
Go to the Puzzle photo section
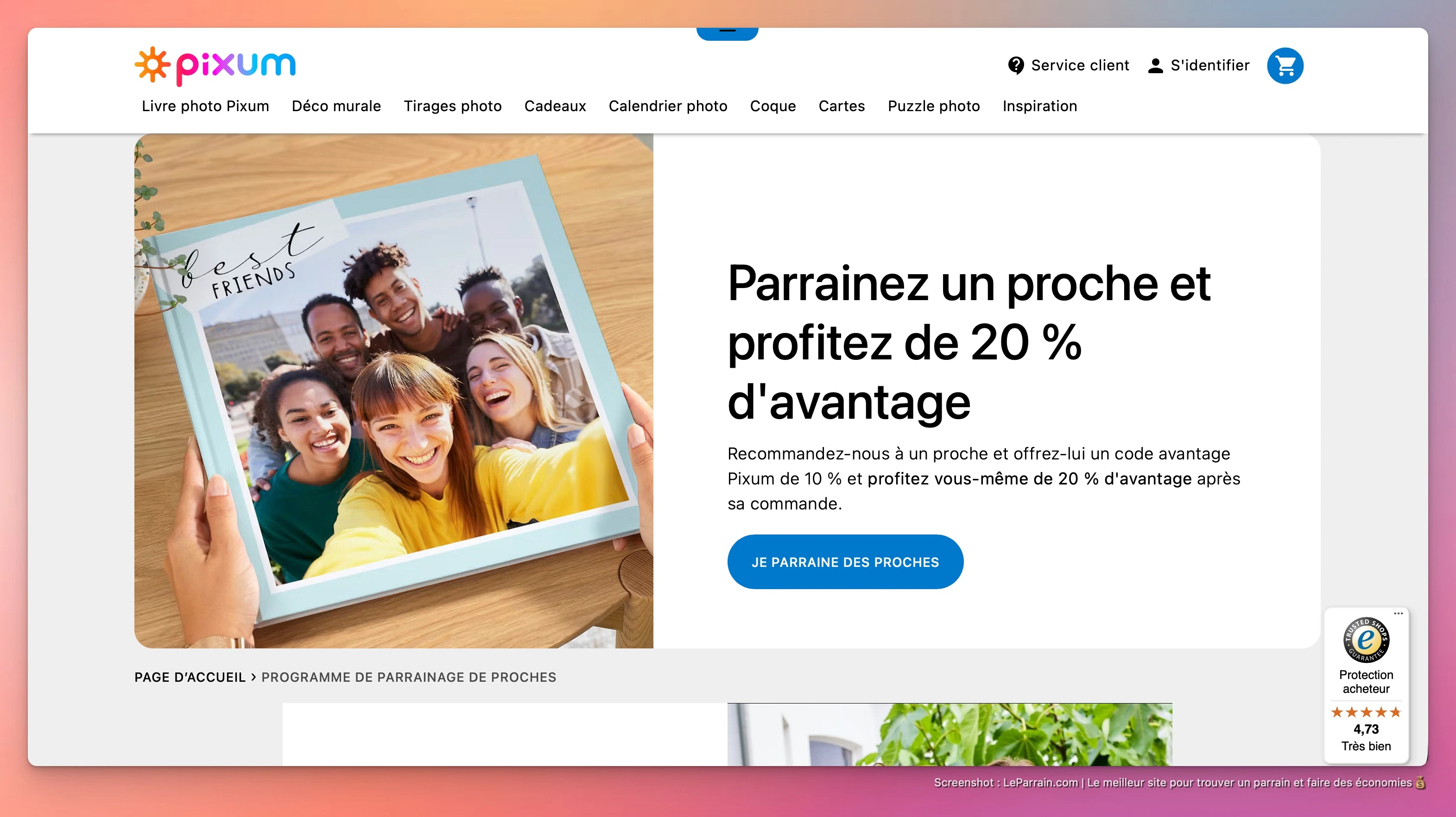click(x=934, y=106)
